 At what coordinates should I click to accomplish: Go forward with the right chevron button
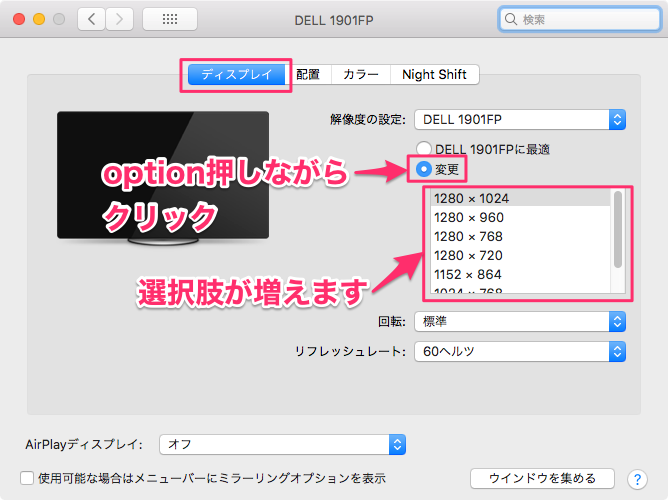119,19
